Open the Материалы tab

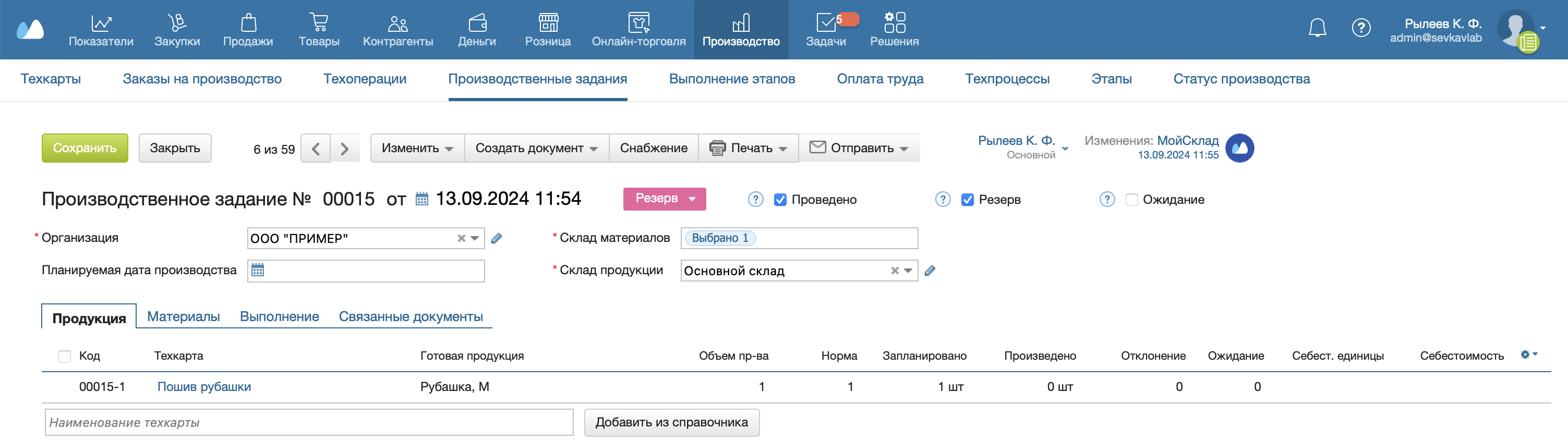pos(183,317)
